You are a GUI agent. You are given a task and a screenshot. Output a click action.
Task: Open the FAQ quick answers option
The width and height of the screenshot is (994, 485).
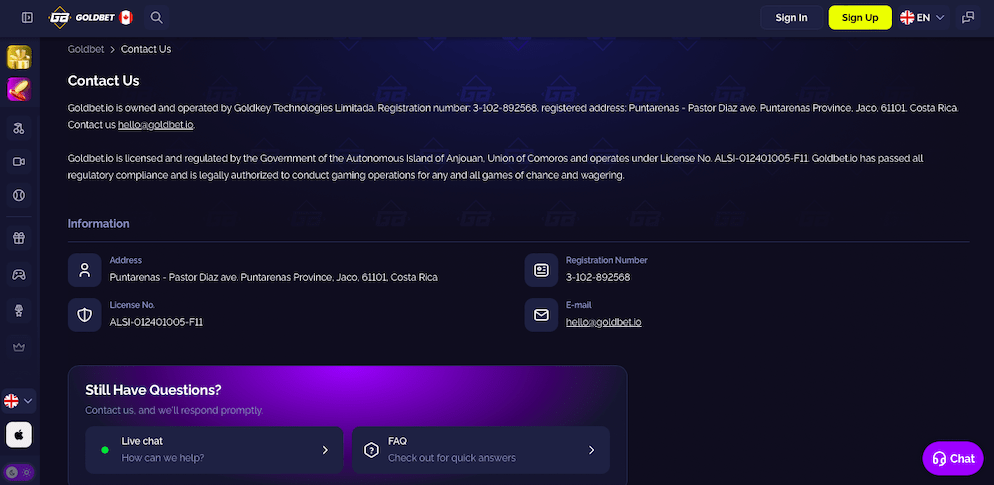(481, 449)
